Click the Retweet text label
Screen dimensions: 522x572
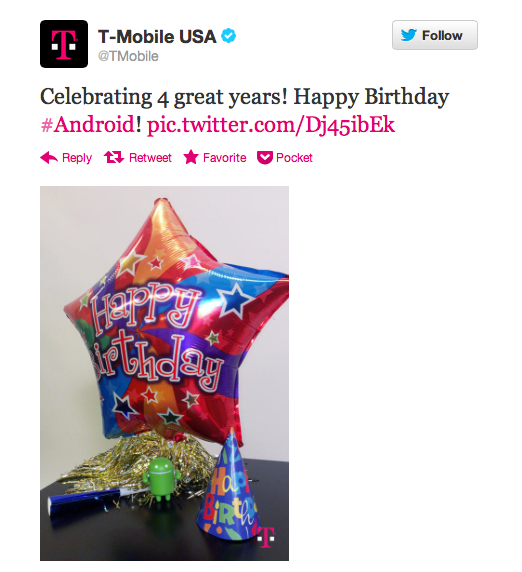point(150,158)
